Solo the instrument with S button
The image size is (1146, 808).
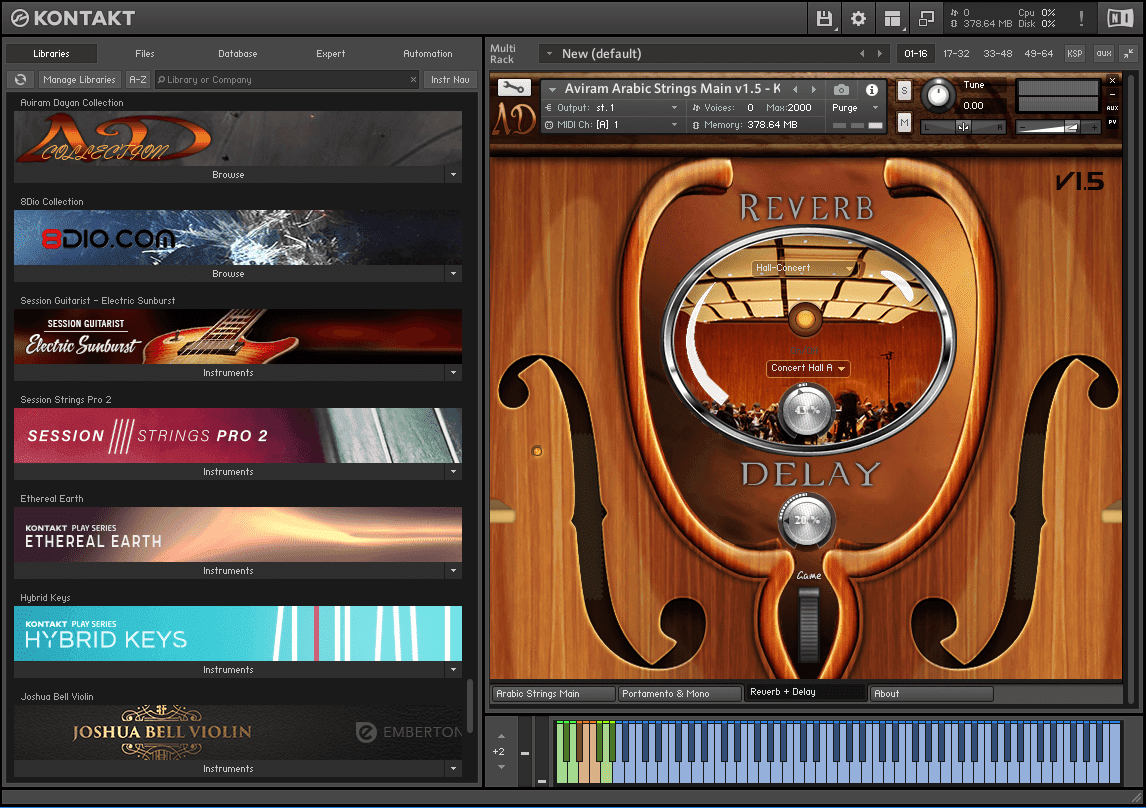click(904, 91)
